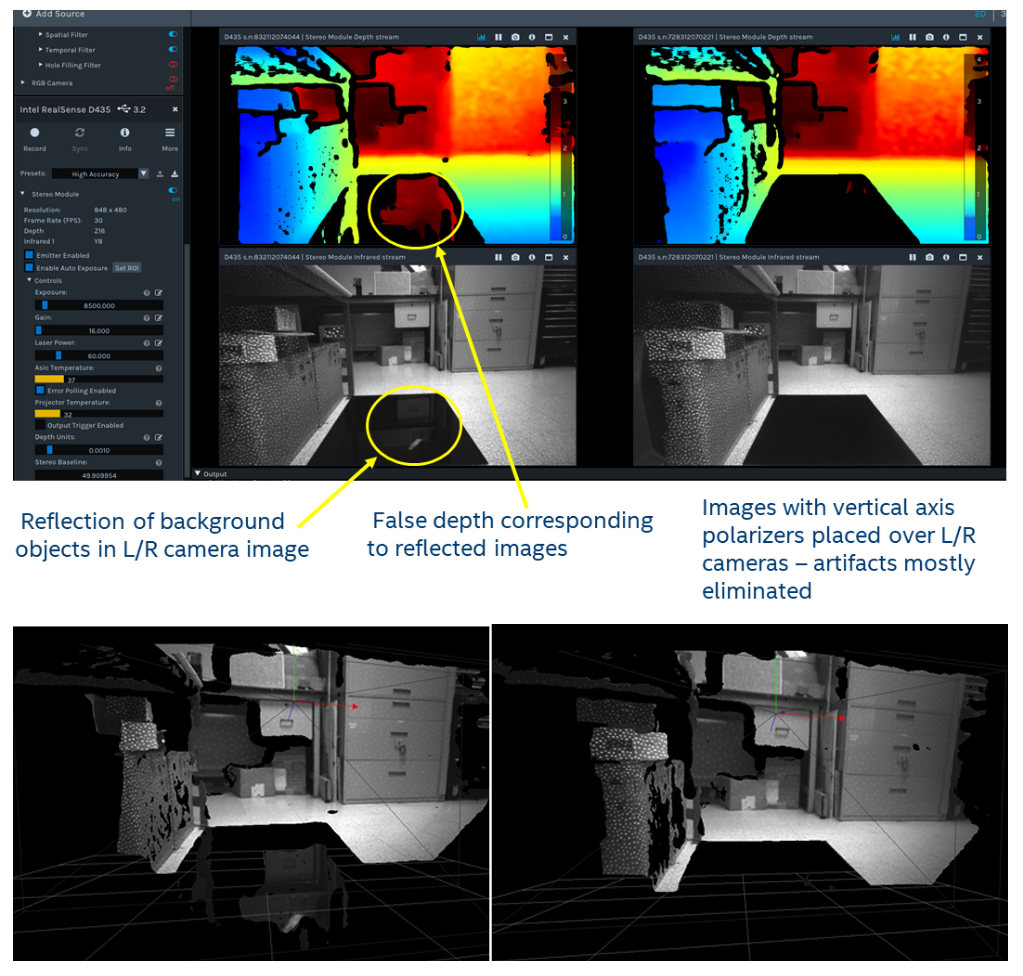This screenshot has width=1023, height=976.
Task: Click the Resolution value 848 x 480
Action: (110, 210)
